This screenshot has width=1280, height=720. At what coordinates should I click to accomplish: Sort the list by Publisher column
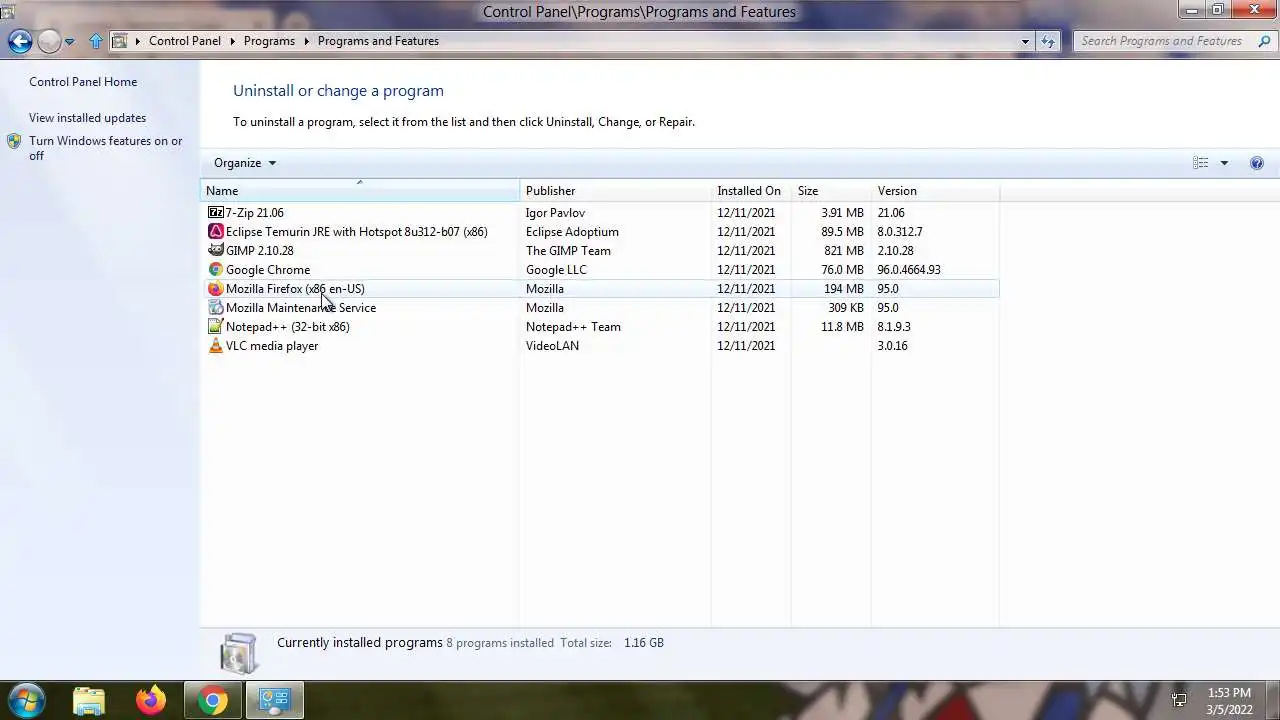[615, 190]
